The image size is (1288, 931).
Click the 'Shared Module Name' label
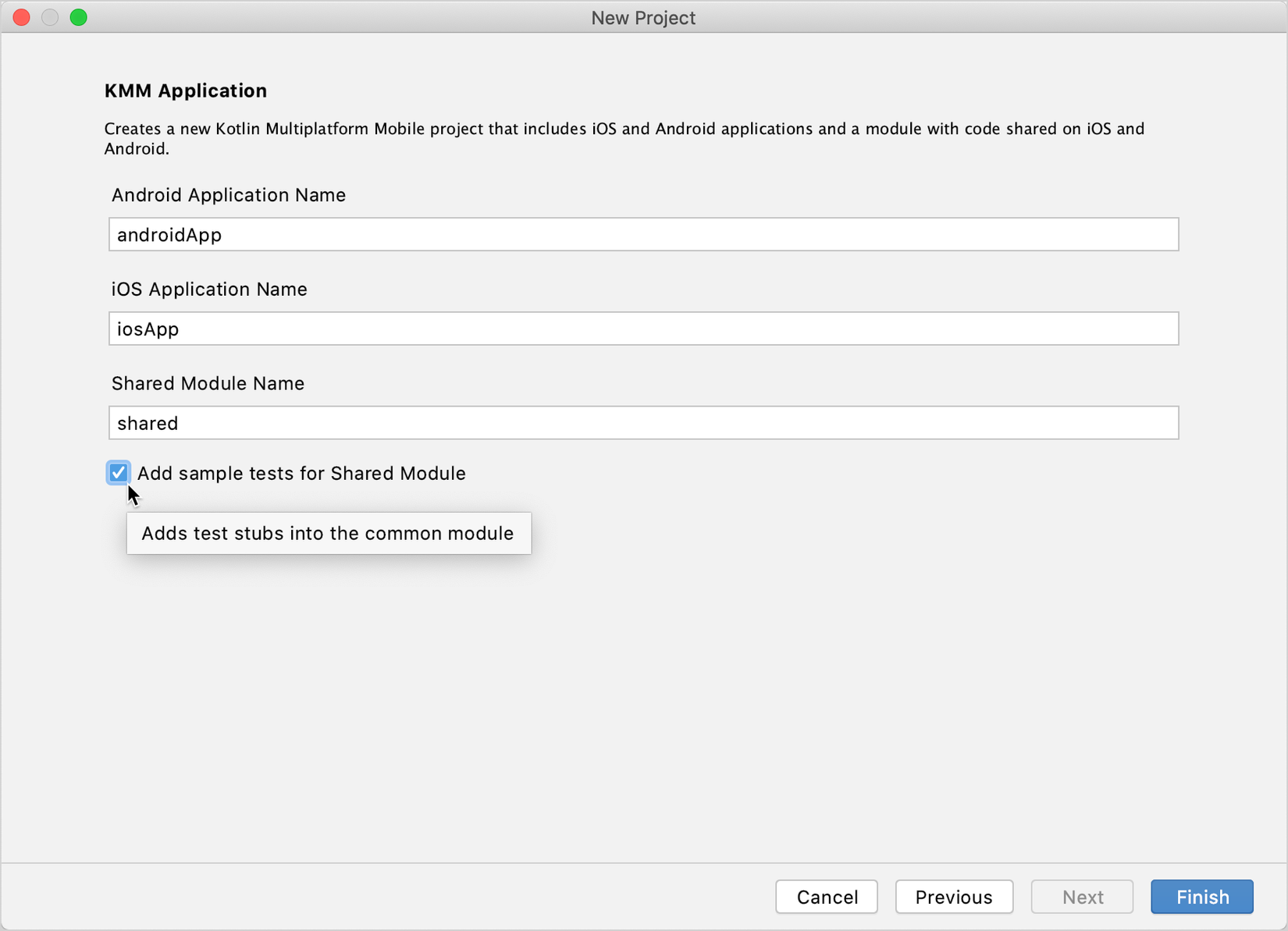point(208,383)
